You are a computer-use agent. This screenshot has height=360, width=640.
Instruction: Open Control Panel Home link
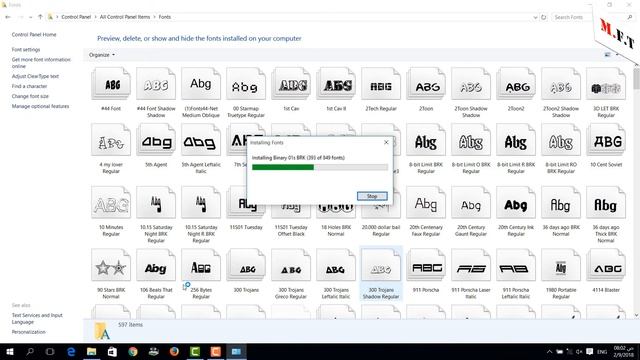click(34, 35)
